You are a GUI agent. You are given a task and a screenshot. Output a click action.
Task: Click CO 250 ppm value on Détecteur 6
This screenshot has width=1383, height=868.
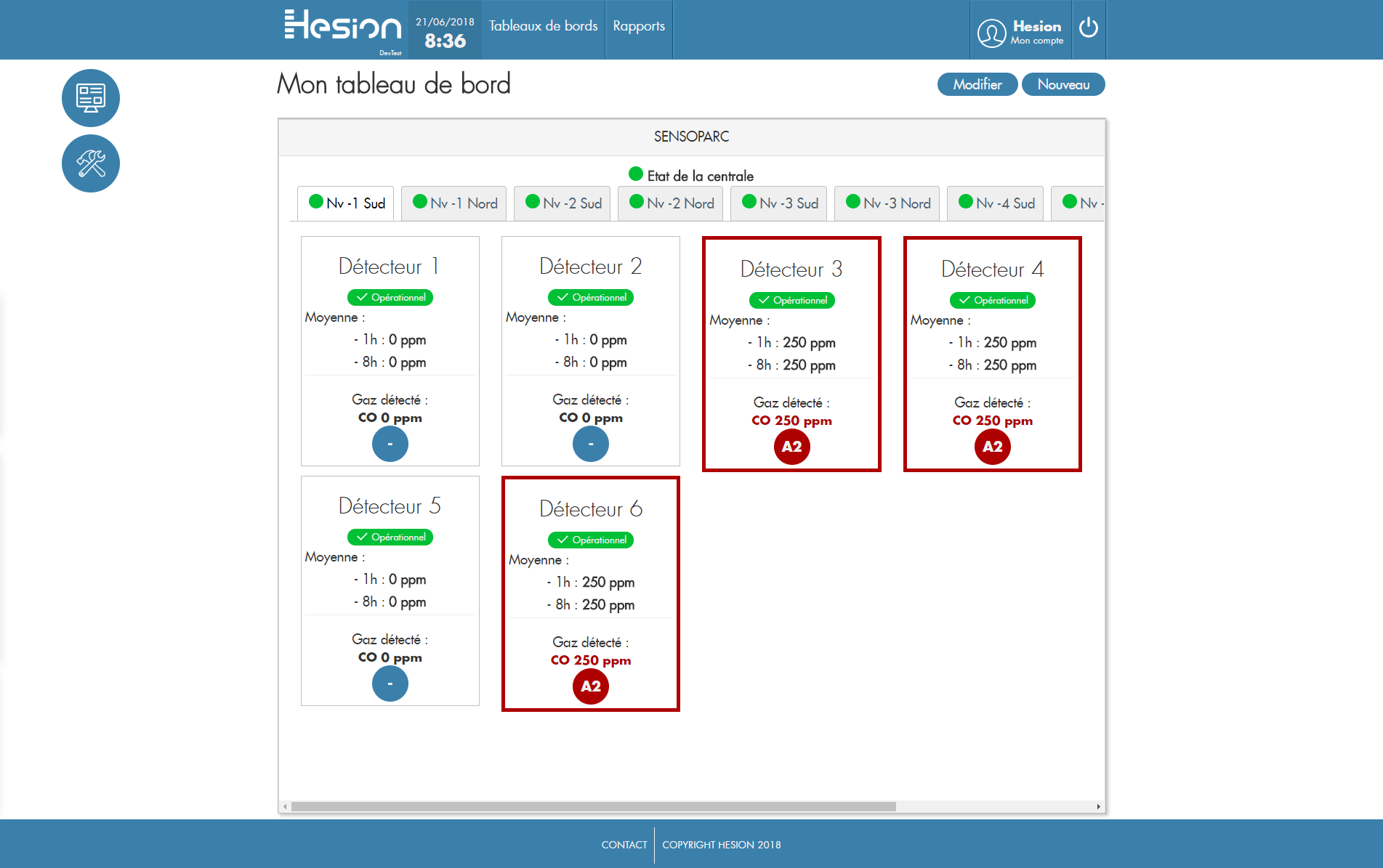coord(591,660)
